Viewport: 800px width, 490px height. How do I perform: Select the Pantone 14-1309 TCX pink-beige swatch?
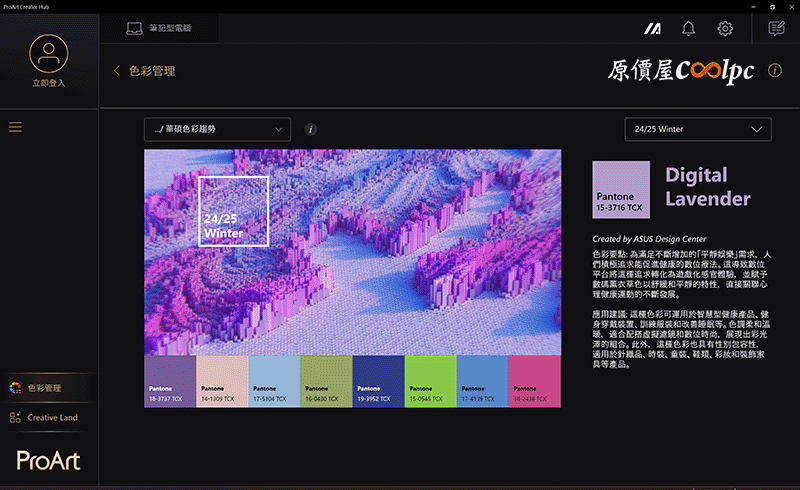(x=222, y=381)
